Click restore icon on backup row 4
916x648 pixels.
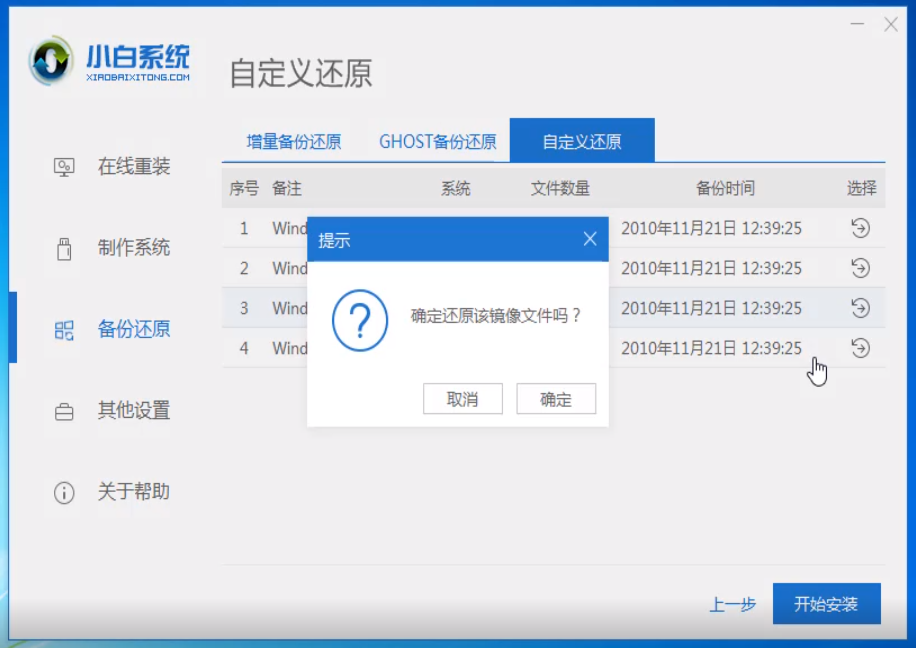pos(859,348)
